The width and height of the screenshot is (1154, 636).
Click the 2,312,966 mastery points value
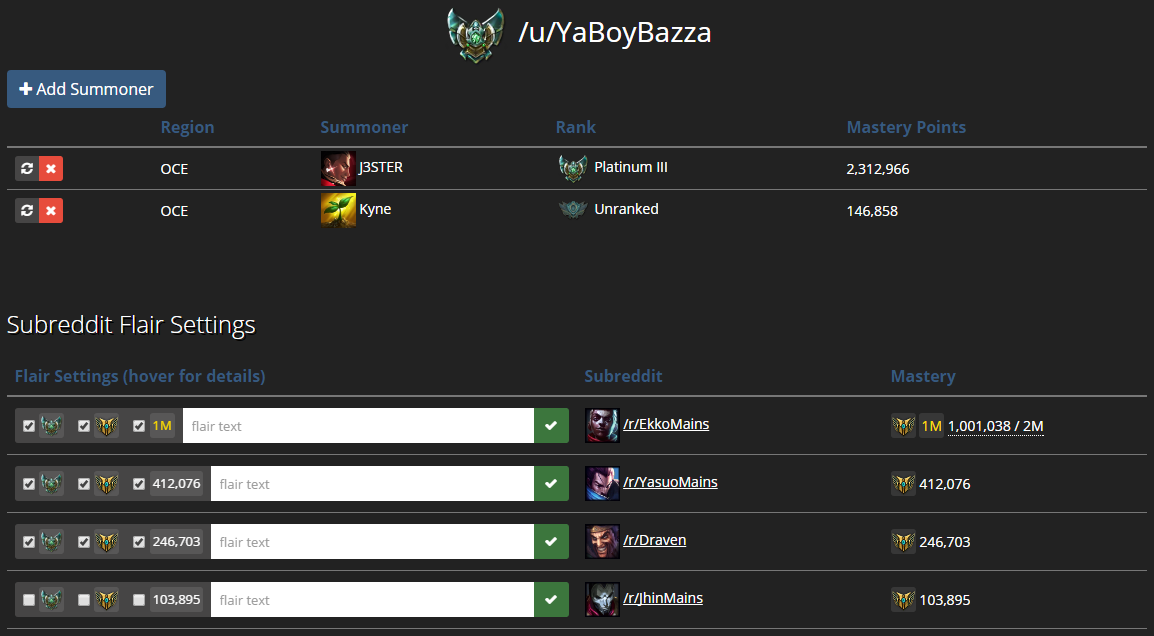point(878,169)
